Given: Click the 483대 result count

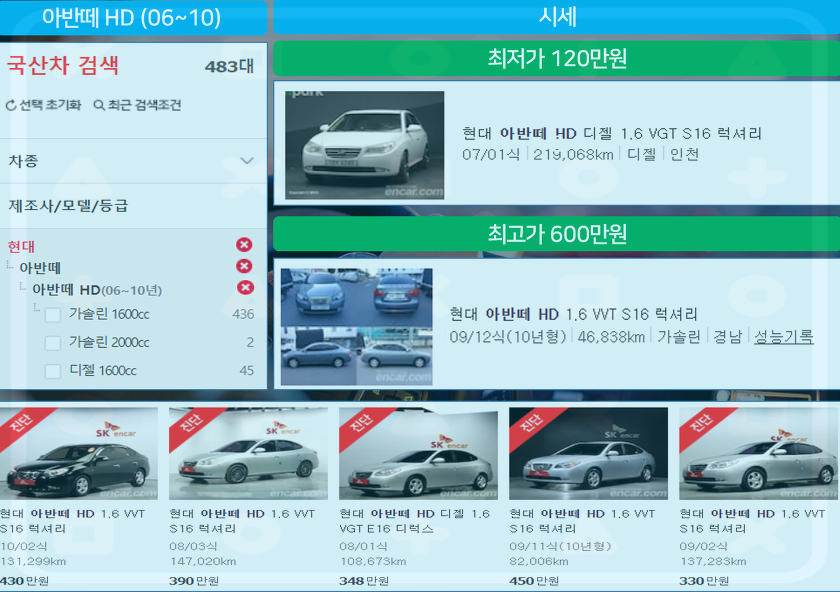Looking at the screenshot, I should [x=229, y=66].
